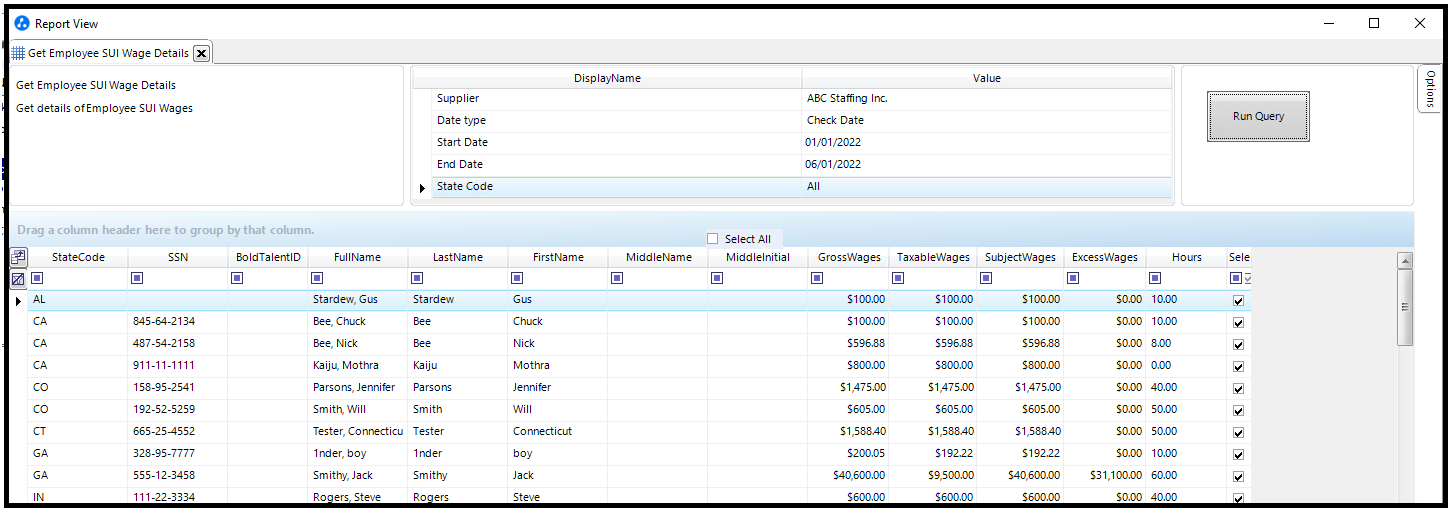Open SSN column filter operator icon
The height and width of the screenshot is (511, 1453).
tap(137, 279)
